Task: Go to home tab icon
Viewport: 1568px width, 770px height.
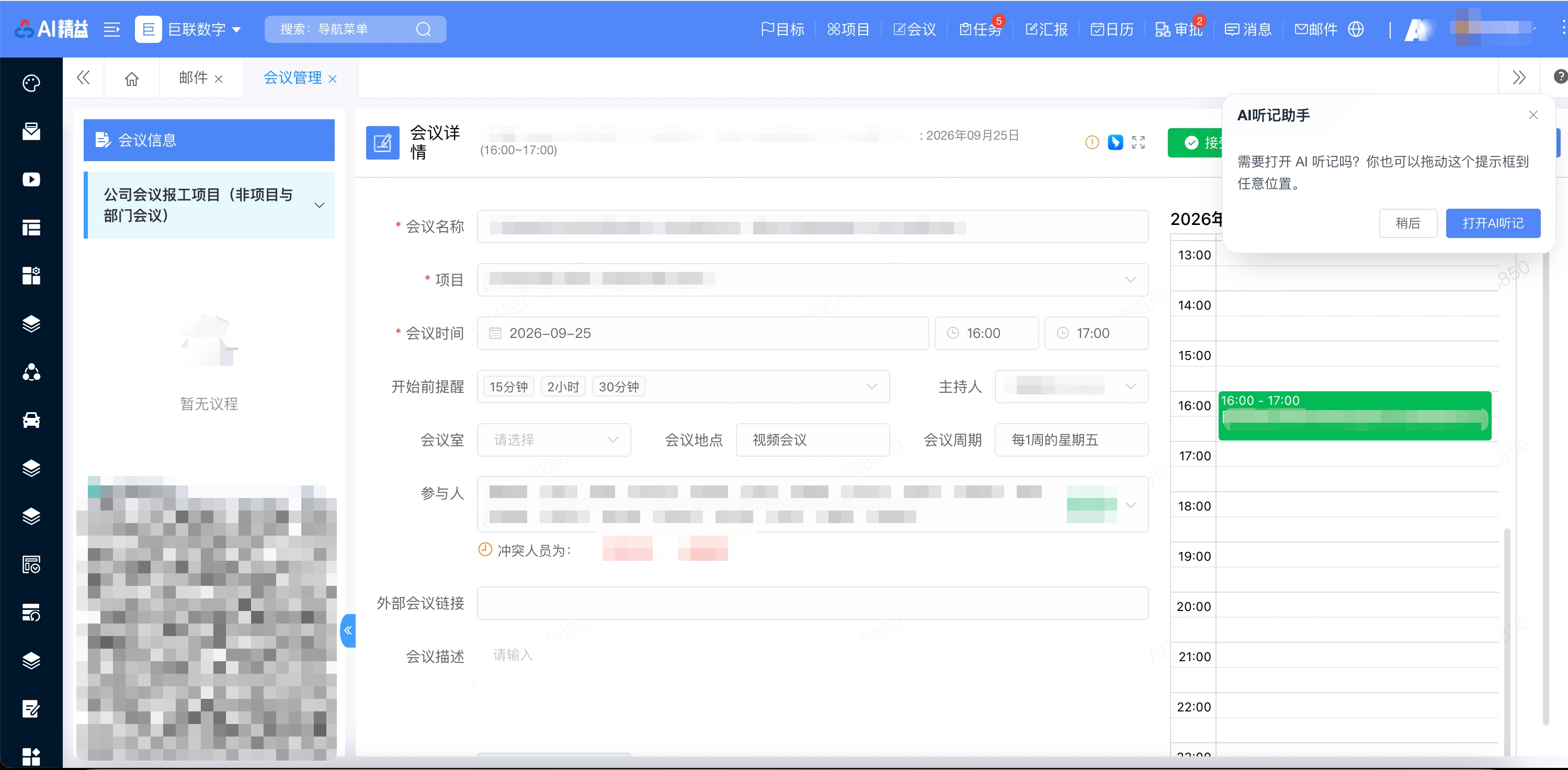Action: (131, 78)
